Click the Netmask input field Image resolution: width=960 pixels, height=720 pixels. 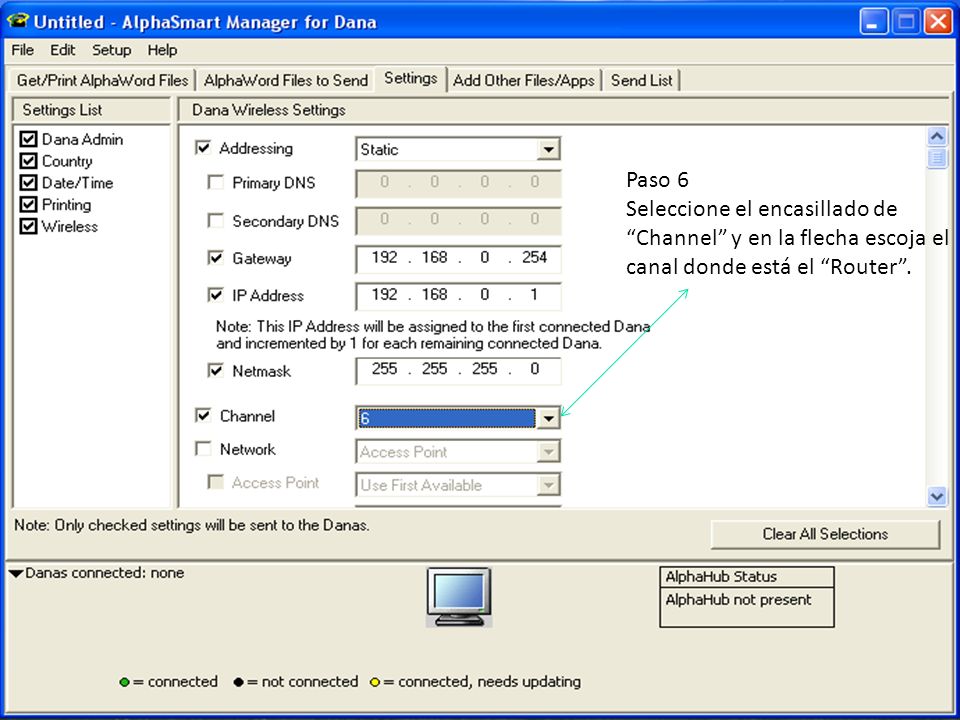[458, 370]
